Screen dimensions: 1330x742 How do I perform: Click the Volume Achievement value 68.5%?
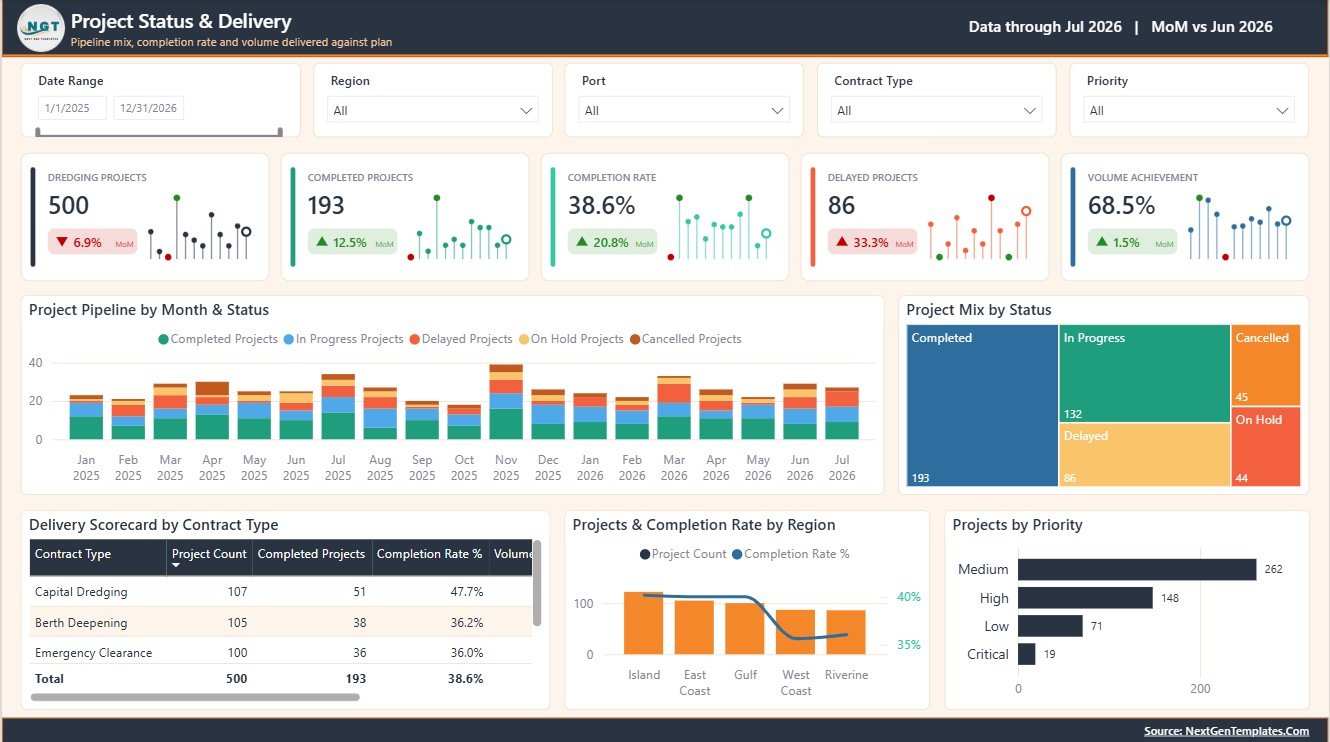pyautogui.click(x=1122, y=205)
